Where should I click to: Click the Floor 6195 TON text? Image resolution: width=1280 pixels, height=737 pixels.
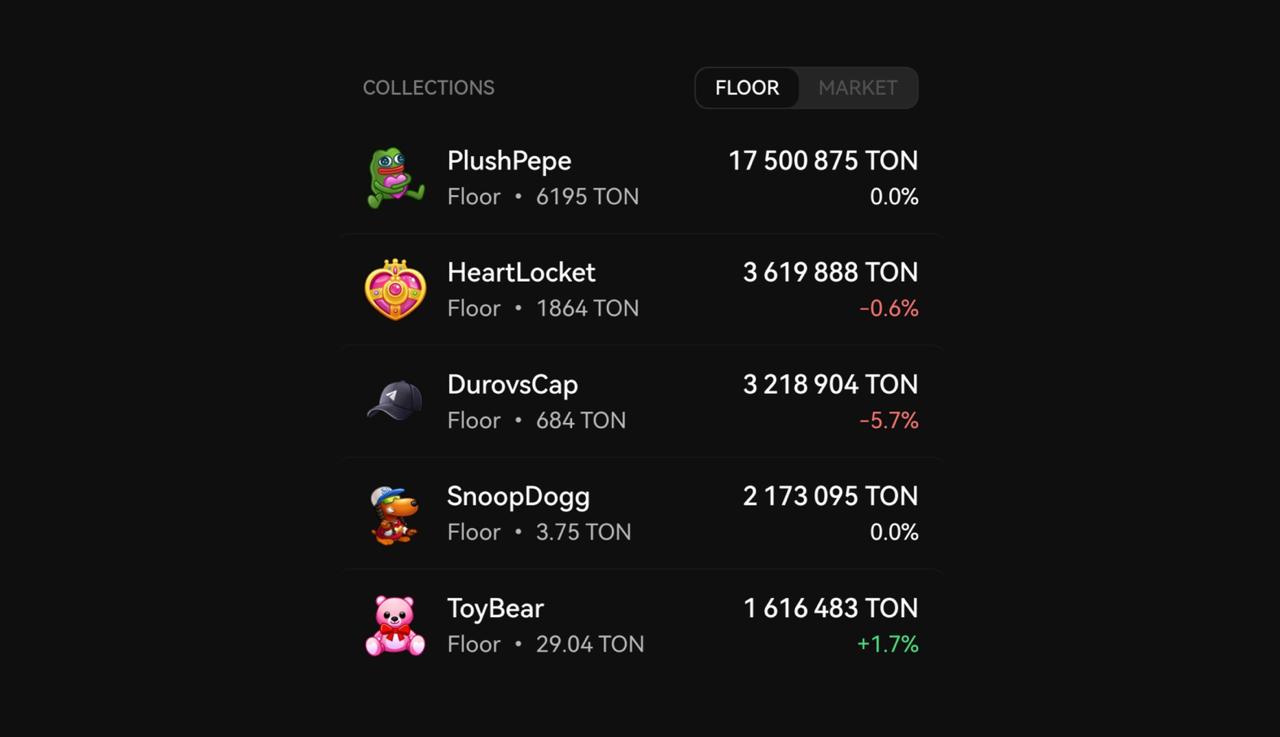[543, 197]
